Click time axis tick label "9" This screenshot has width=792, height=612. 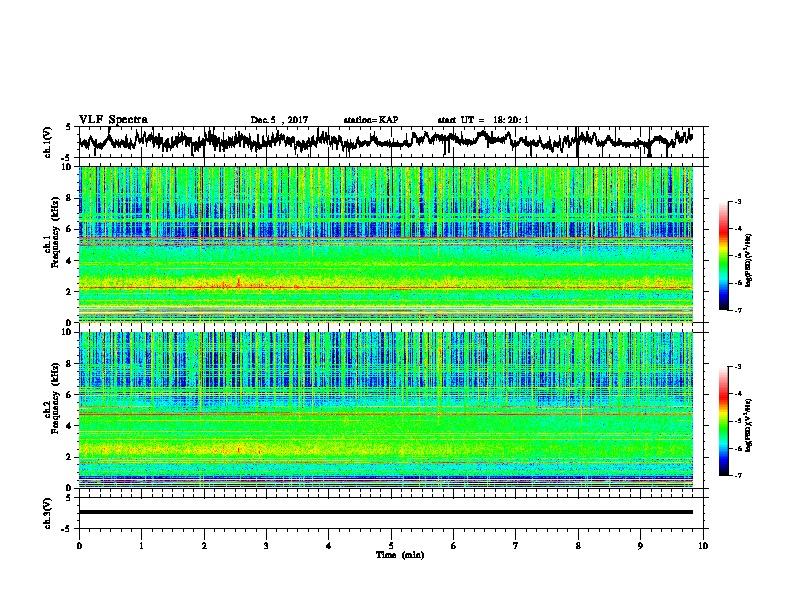click(x=640, y=546)
